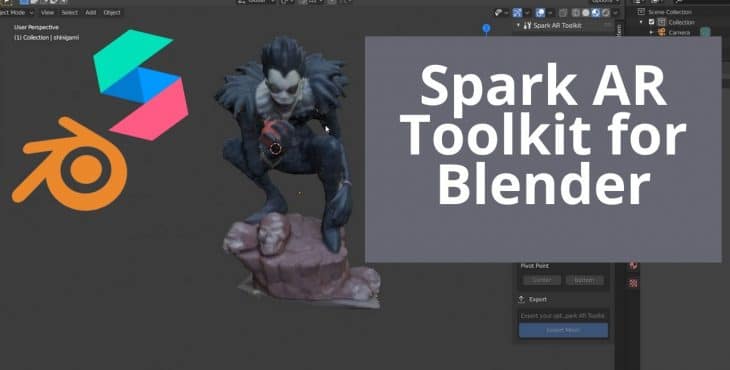Open the Select menu in viewport header

69,13
